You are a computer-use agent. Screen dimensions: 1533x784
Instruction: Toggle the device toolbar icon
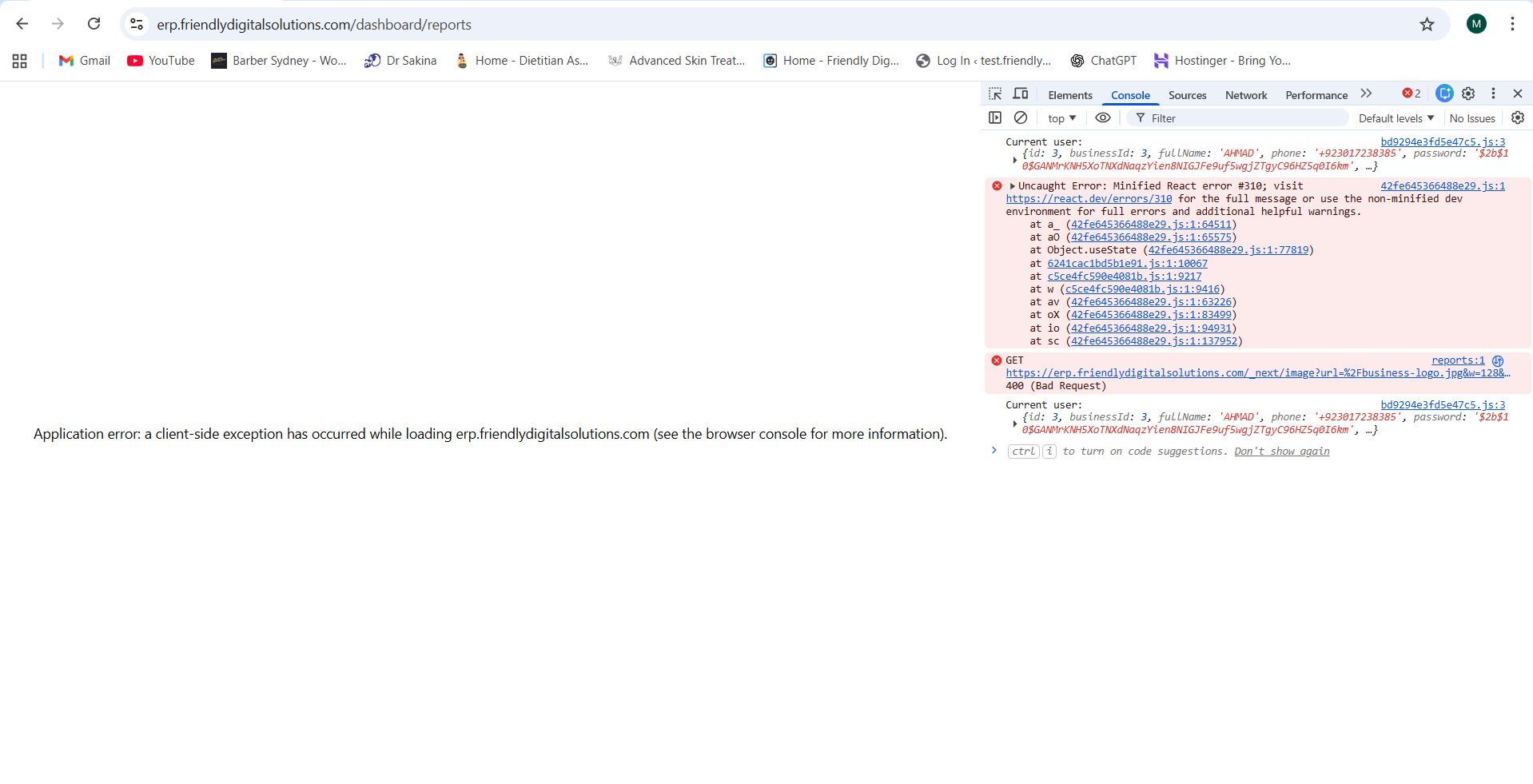(1021, 94)
